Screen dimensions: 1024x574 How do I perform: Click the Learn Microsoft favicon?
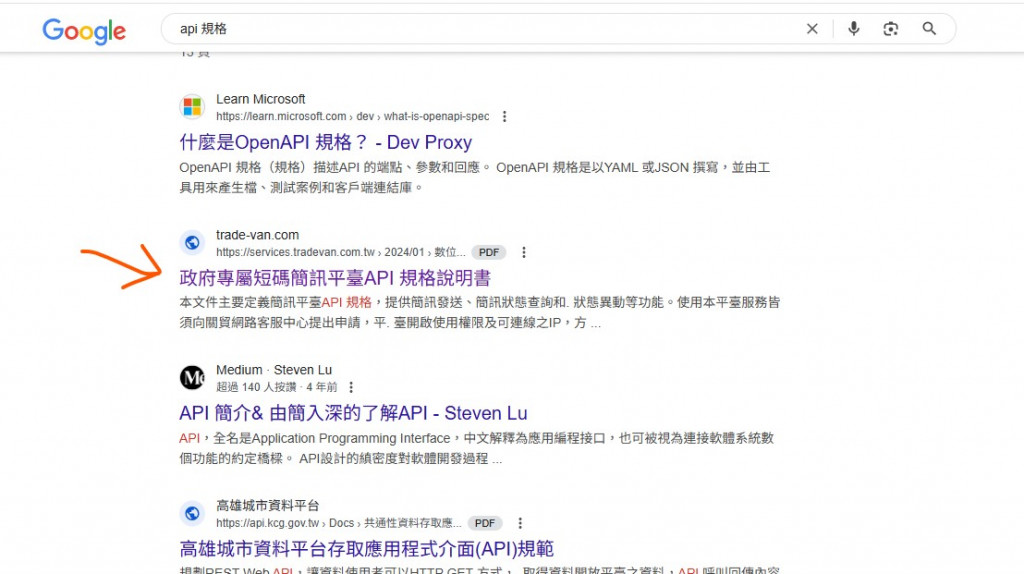(192, 106)
